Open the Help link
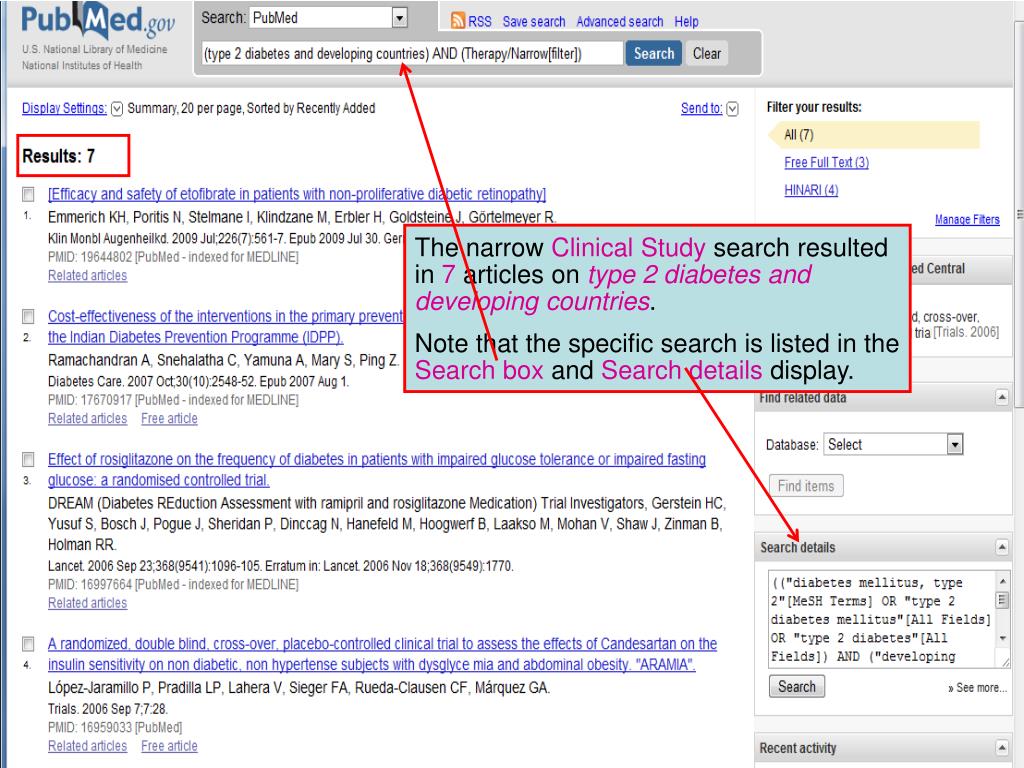Viewport: 1024px width, 768px height. [x=686, y=22]
